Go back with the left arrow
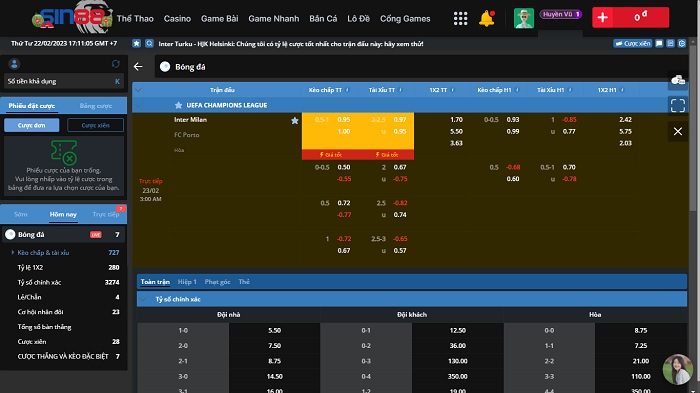 click(138, 67)
